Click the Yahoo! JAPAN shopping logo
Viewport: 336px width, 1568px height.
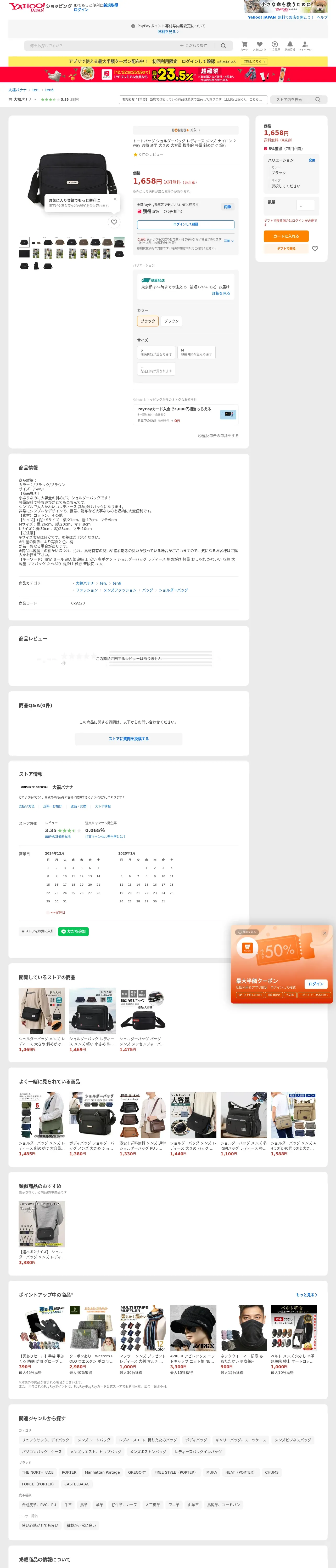pyautogui.click(x=40, y=7)
